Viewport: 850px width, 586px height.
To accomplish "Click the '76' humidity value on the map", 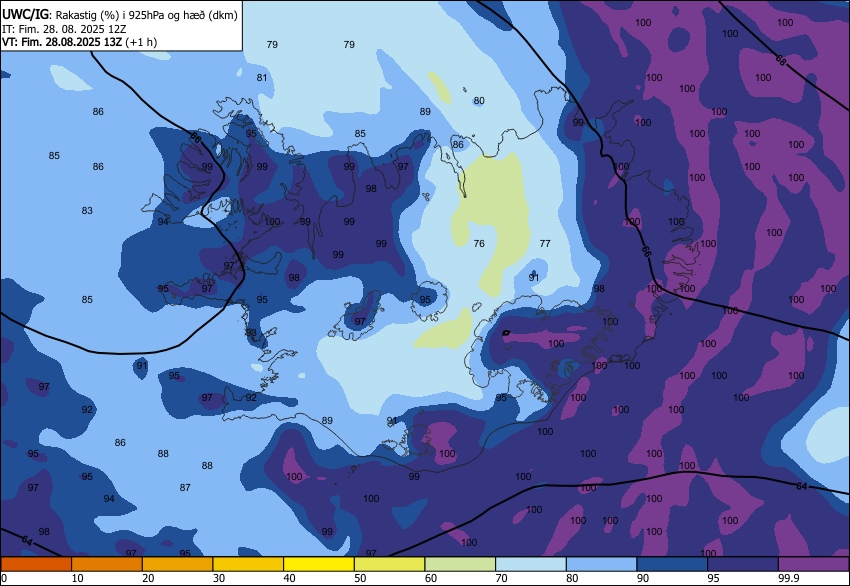I will (x=479, y=243).
